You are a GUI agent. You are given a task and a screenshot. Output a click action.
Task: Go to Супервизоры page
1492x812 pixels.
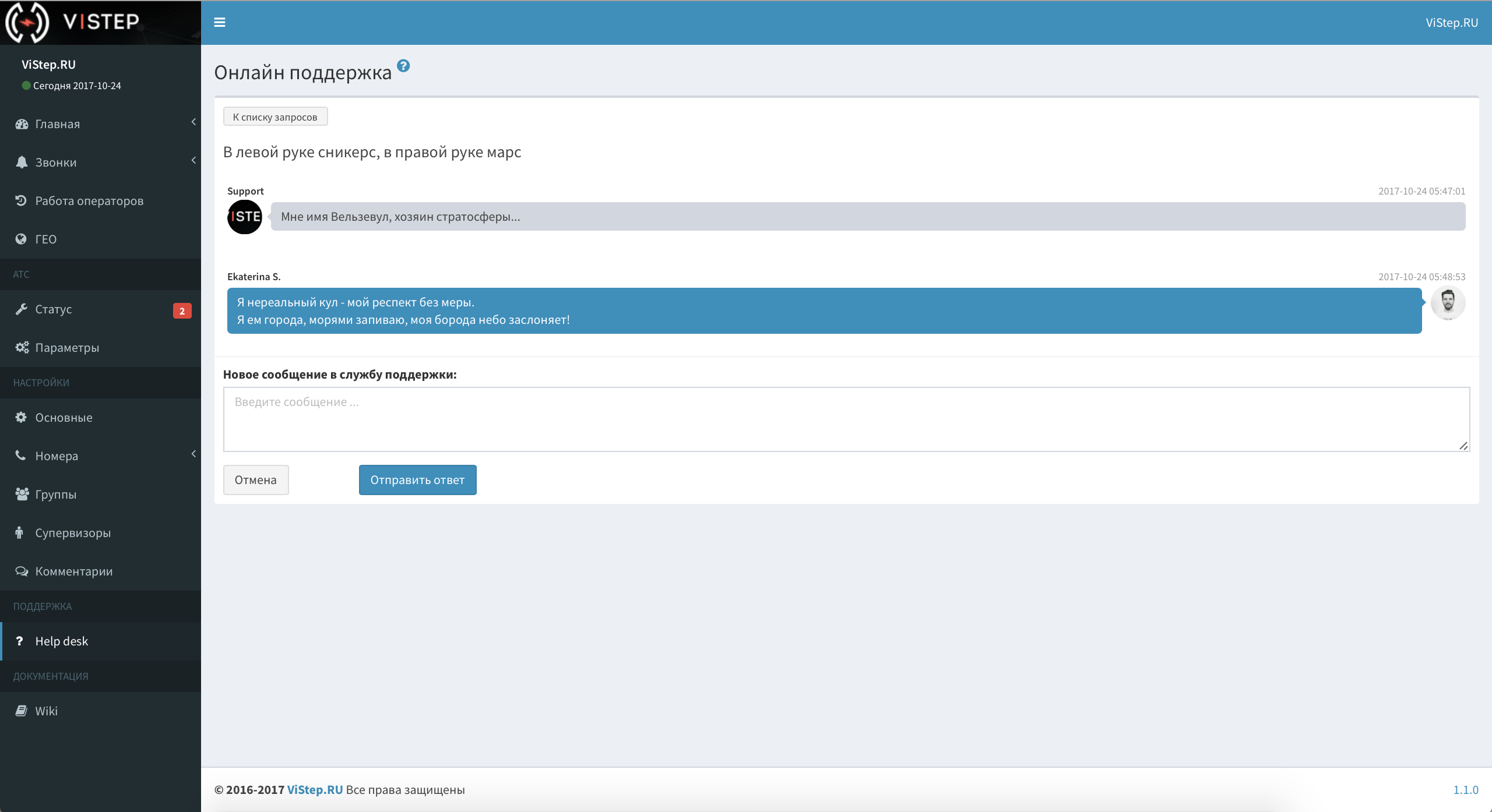[x=73, y=533]
